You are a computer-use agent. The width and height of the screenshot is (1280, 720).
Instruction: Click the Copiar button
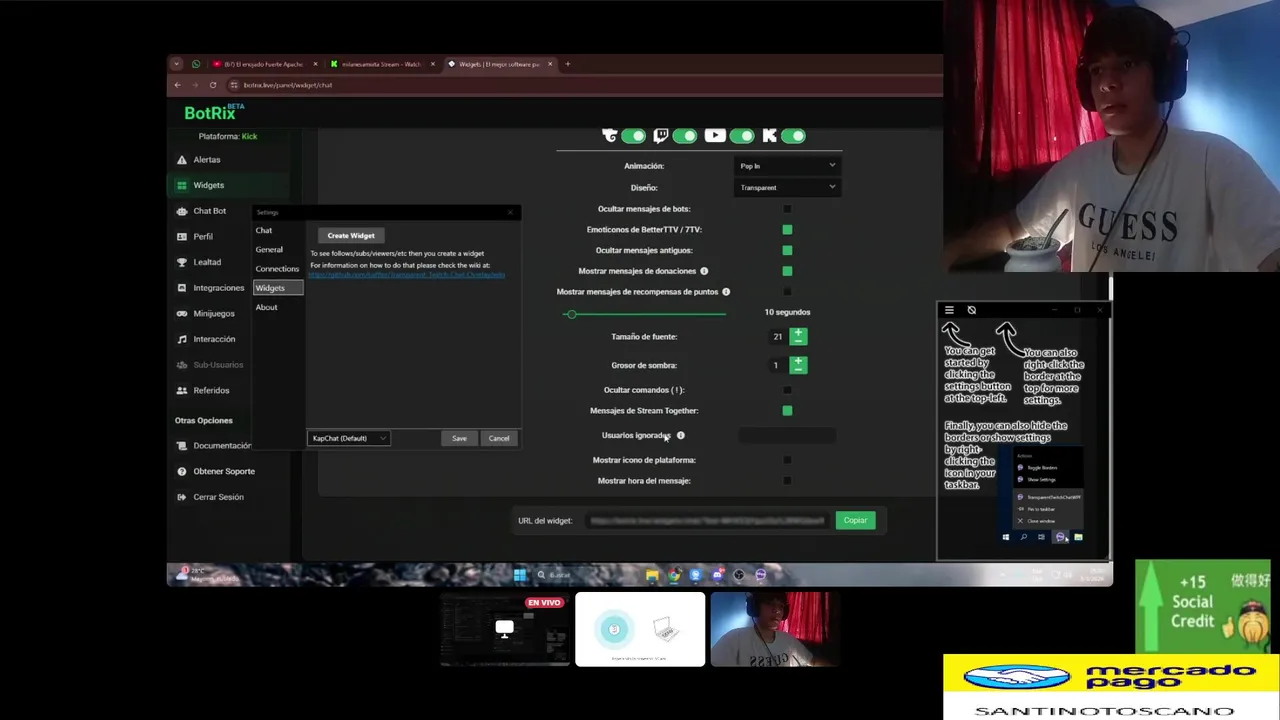[x=855, y=521]
